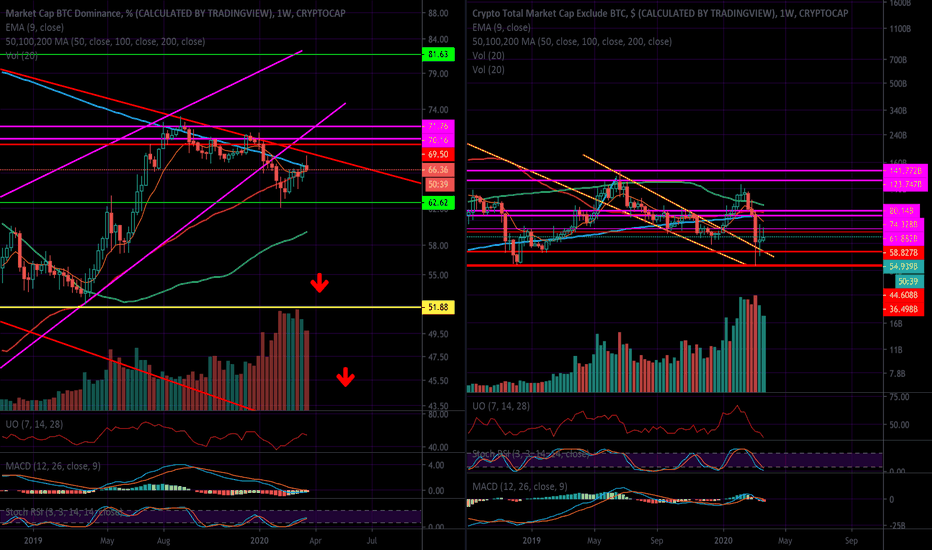Click the Vol (20) legend on BTC Dominance chart
Viewport: 932px width, 550px height.
coord(22,55)
